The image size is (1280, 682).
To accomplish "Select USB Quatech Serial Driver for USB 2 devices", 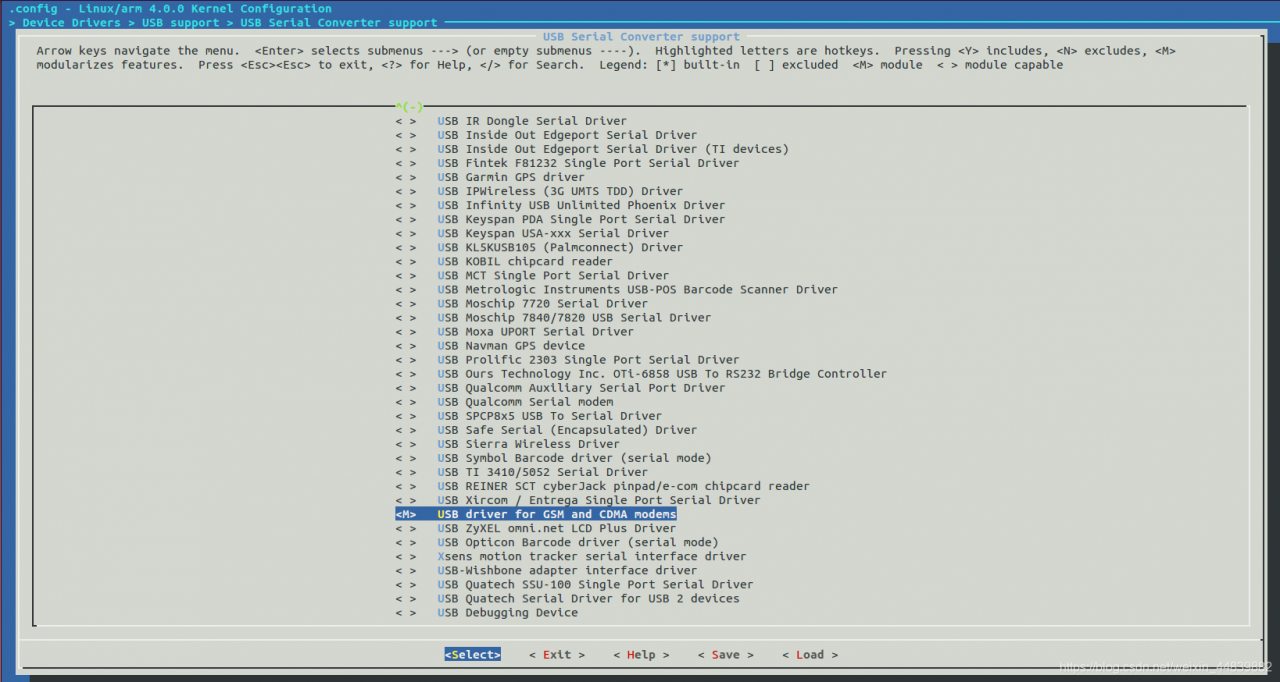I will click(588, 599).
